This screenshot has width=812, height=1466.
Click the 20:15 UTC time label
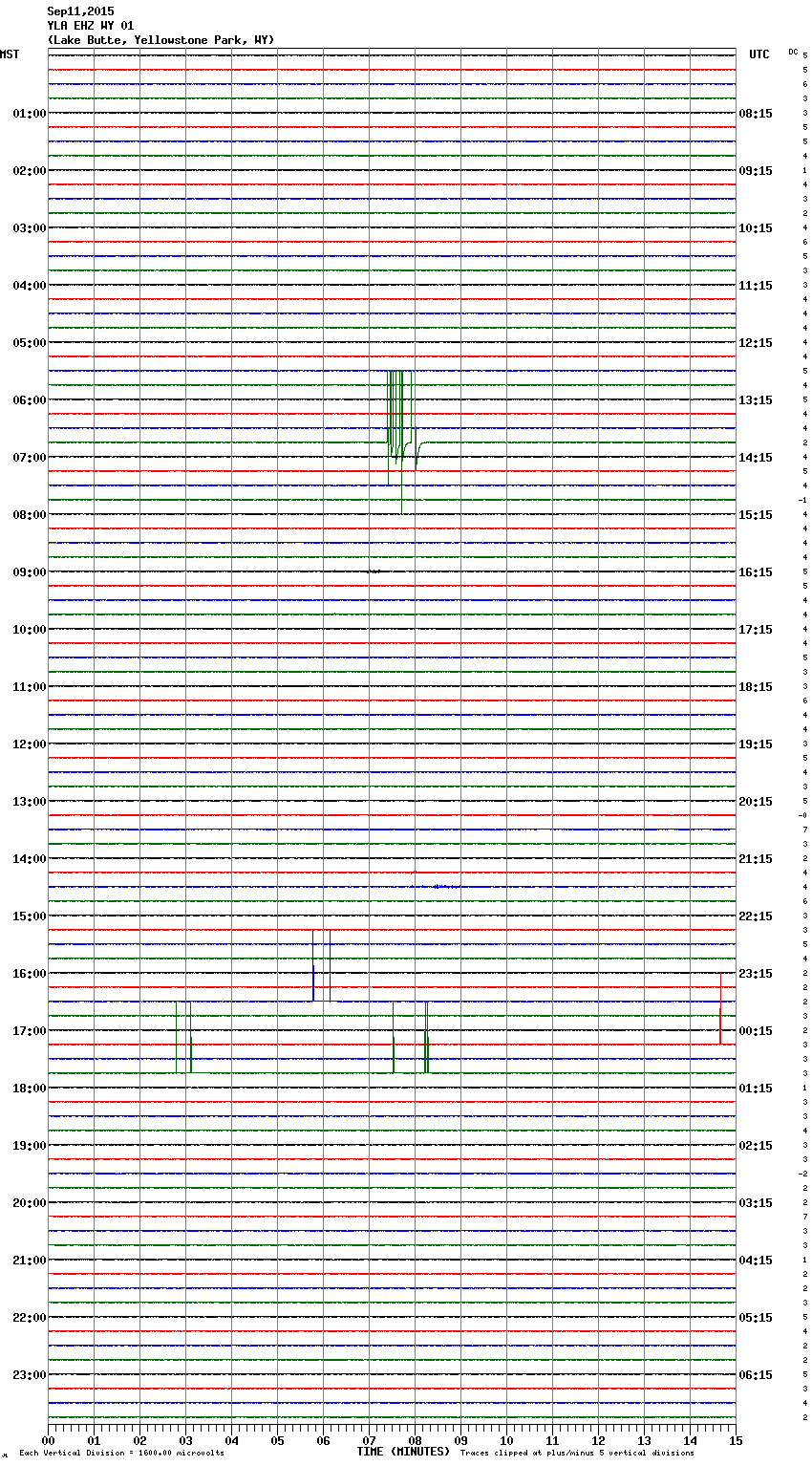pyautogui.click(x=756, y=801)
